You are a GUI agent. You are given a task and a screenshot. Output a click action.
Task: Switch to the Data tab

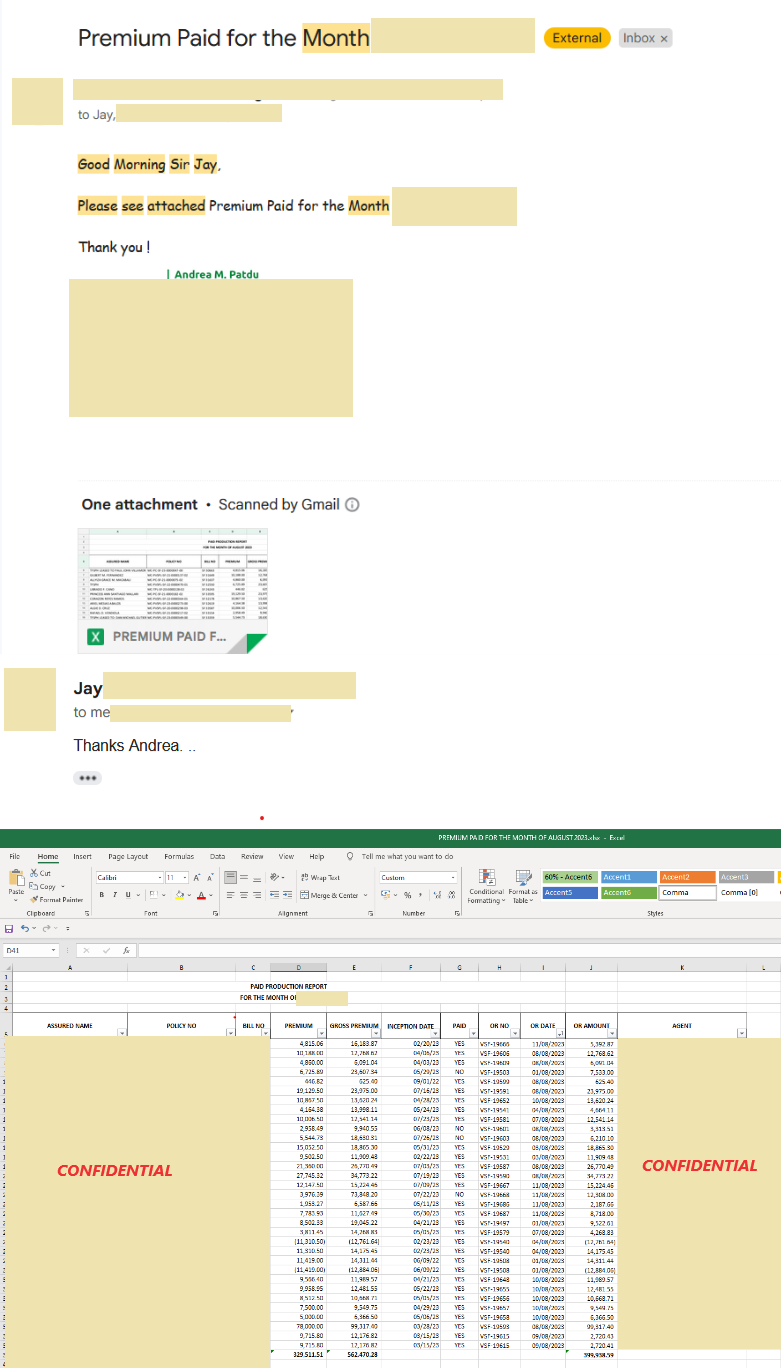(x=217, y=856)
